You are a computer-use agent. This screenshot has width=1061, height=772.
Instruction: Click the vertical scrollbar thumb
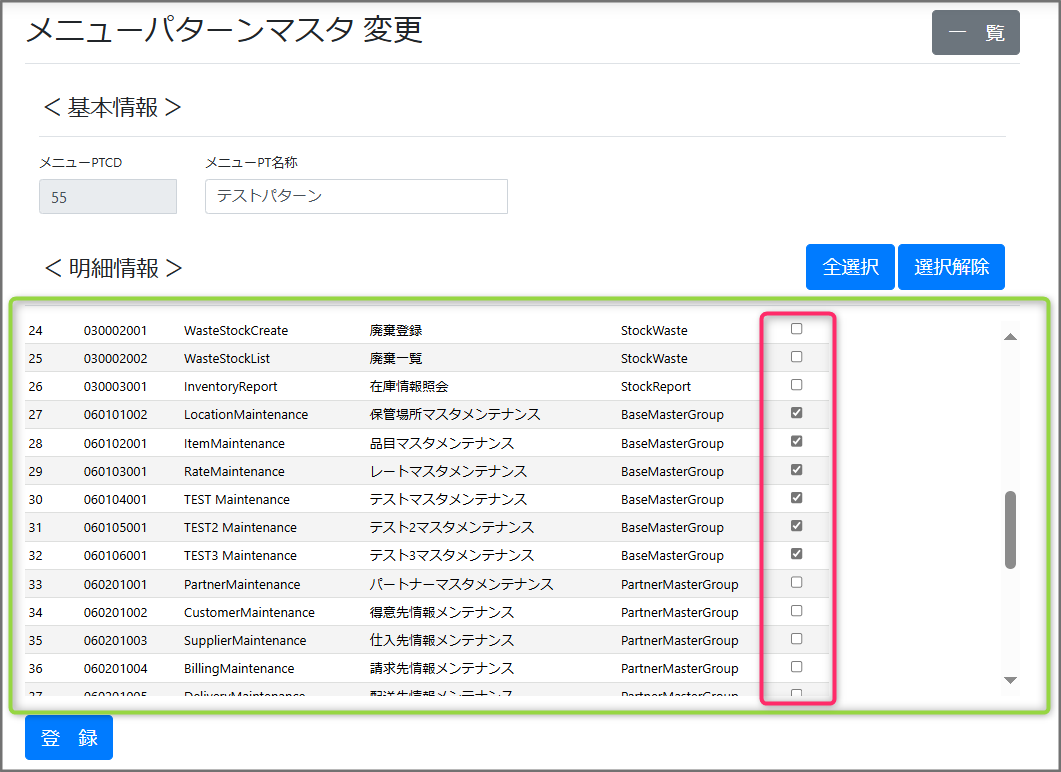(1010, 529)
